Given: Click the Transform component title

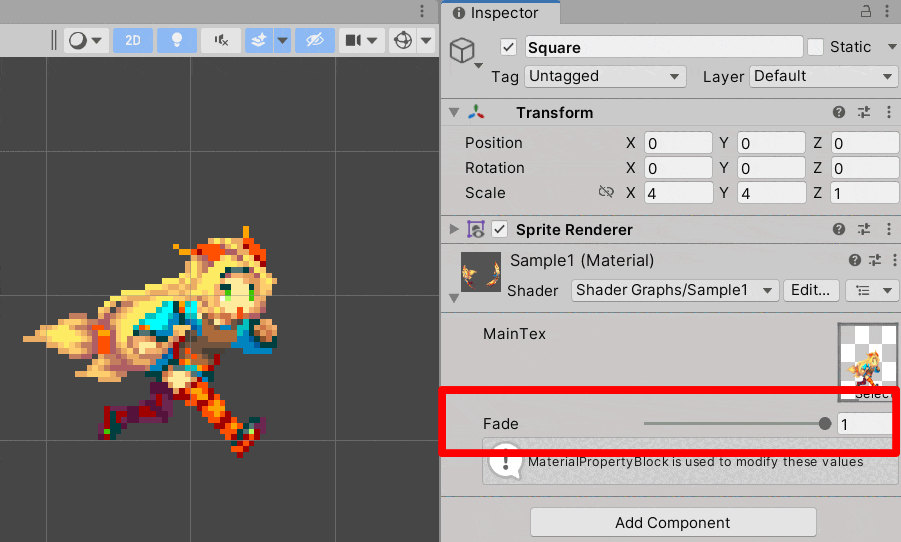Looking at the screenshot, I should click(x=555, y=113).
